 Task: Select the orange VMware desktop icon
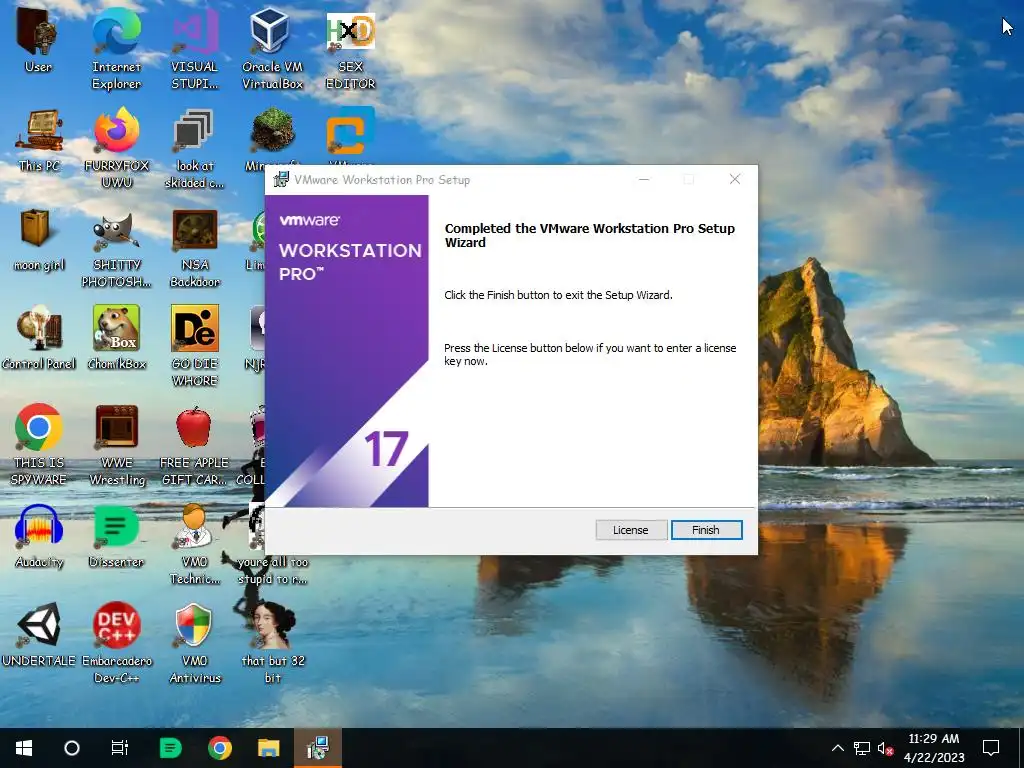pyautogui.click(x=351, y=131)
